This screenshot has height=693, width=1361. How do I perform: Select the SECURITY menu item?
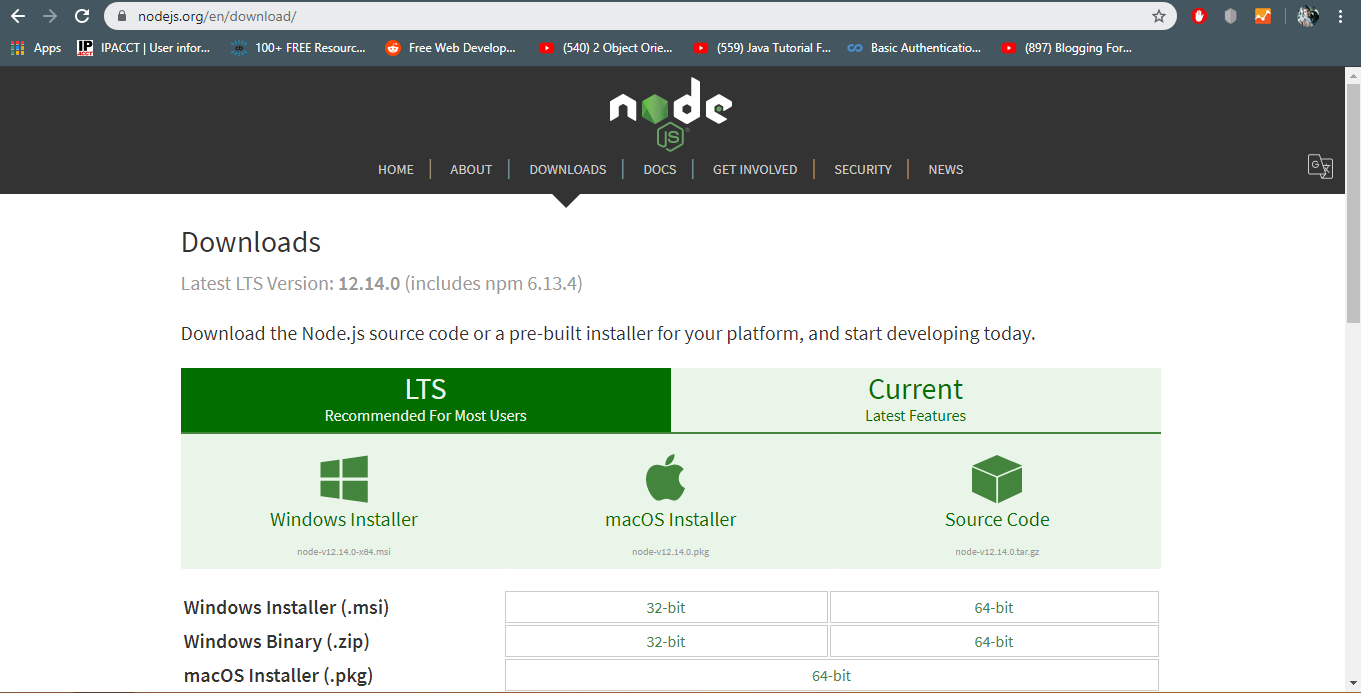tap(862, 169)
